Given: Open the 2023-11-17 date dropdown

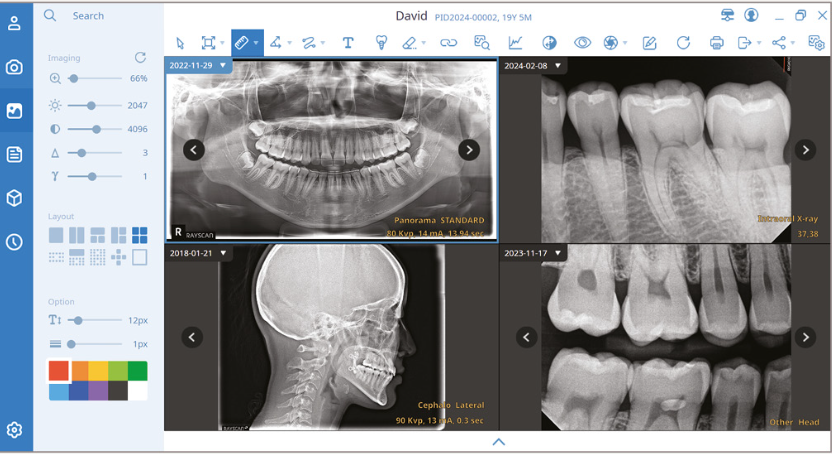Looking at the screenshot, I should [x=558, y=254].
